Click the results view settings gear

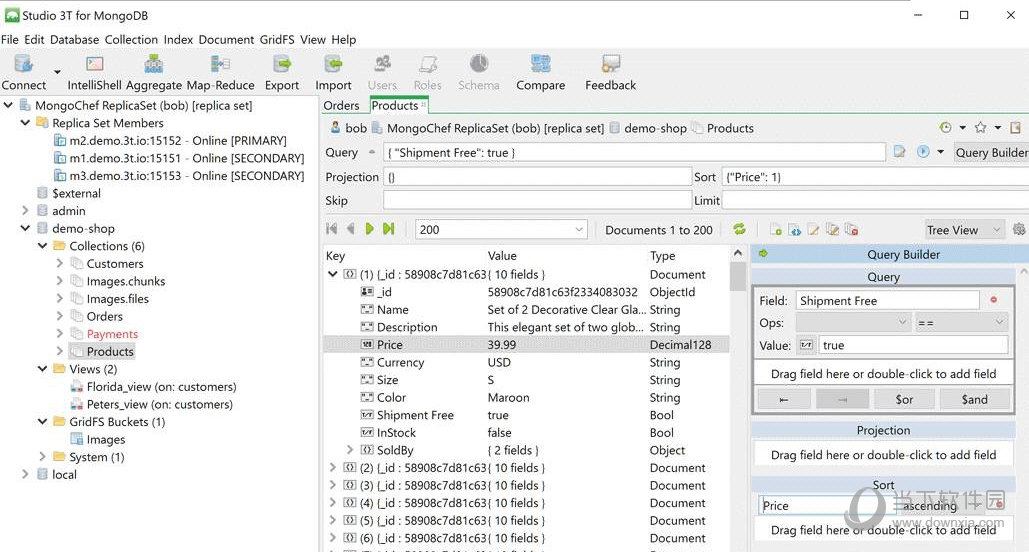pos(1019,229)
